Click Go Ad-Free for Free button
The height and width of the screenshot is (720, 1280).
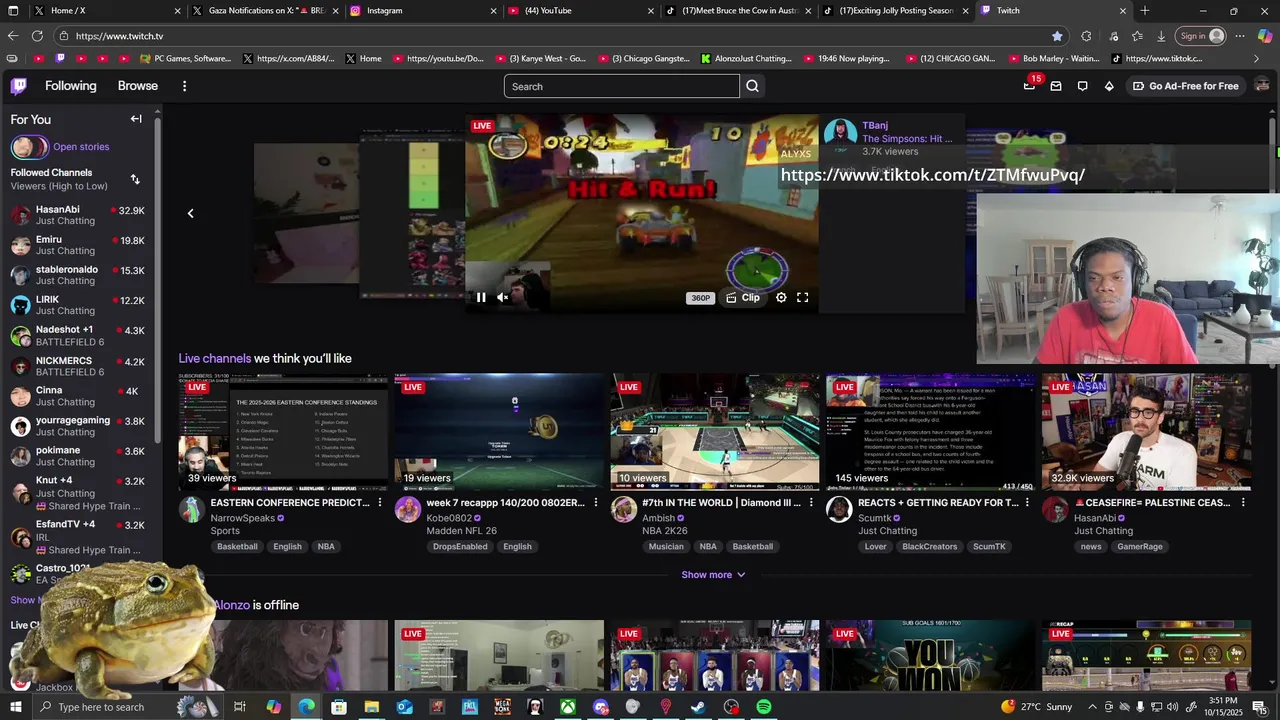[x=1186, y=86]
